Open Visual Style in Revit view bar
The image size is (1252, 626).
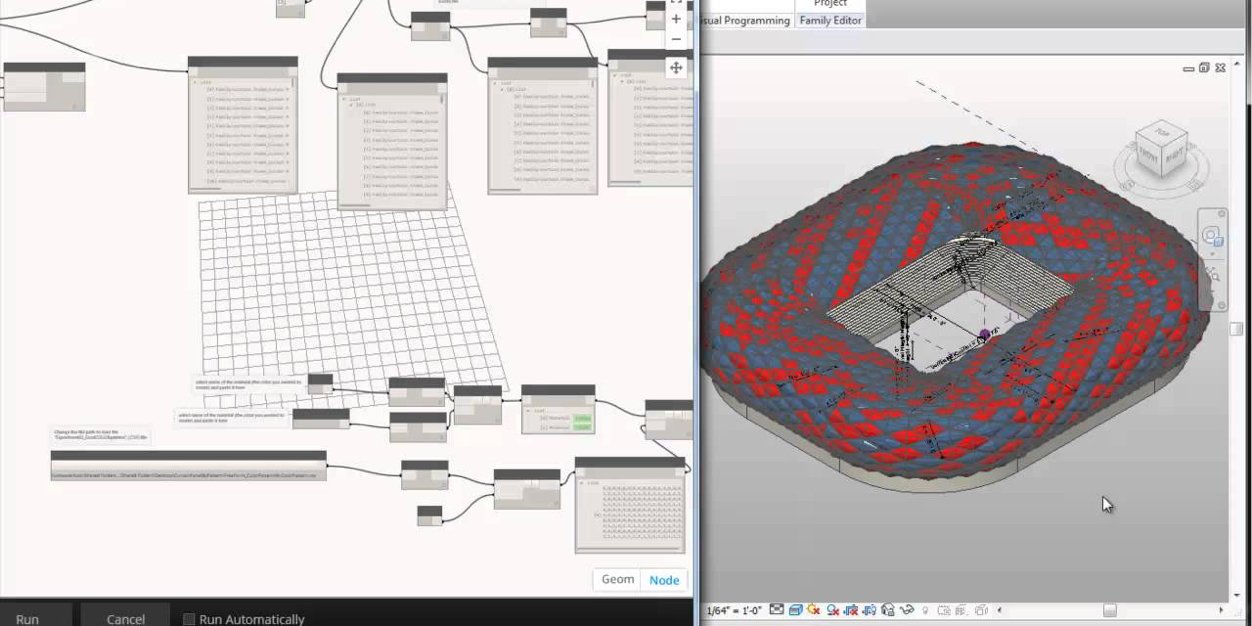pos(796,609)
